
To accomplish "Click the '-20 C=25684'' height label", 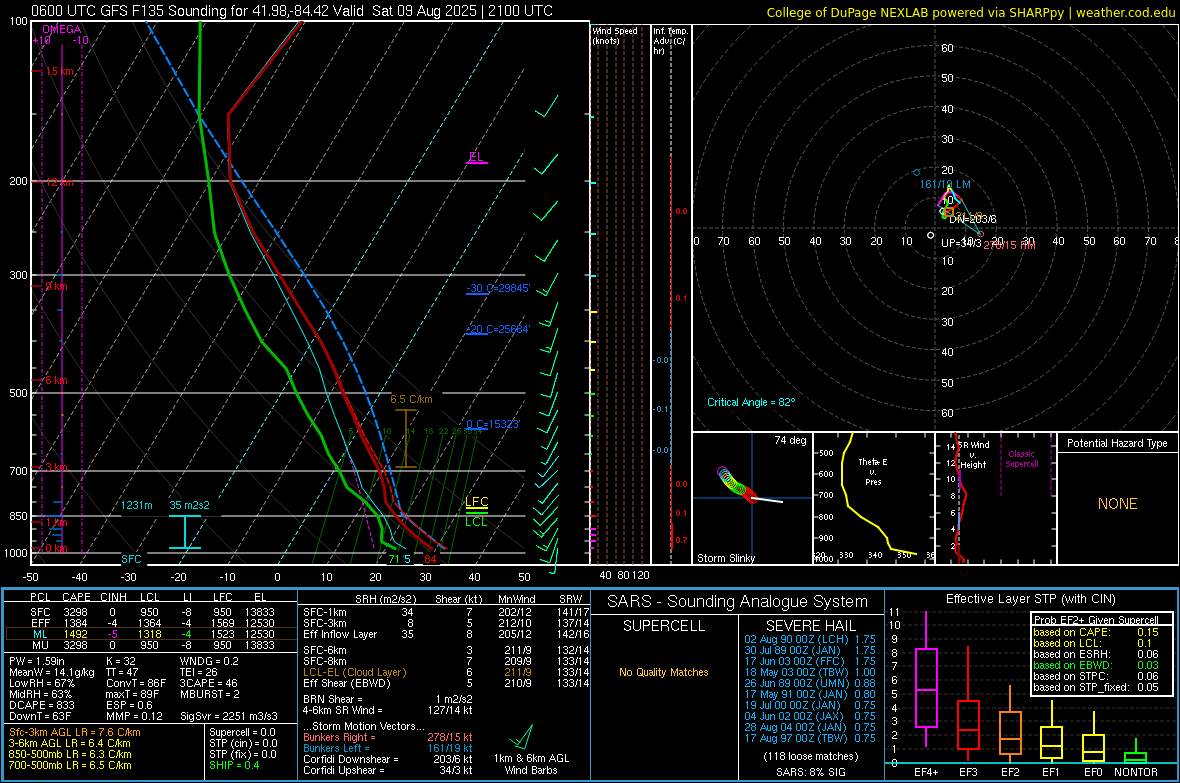I will (x=497, y=329).
